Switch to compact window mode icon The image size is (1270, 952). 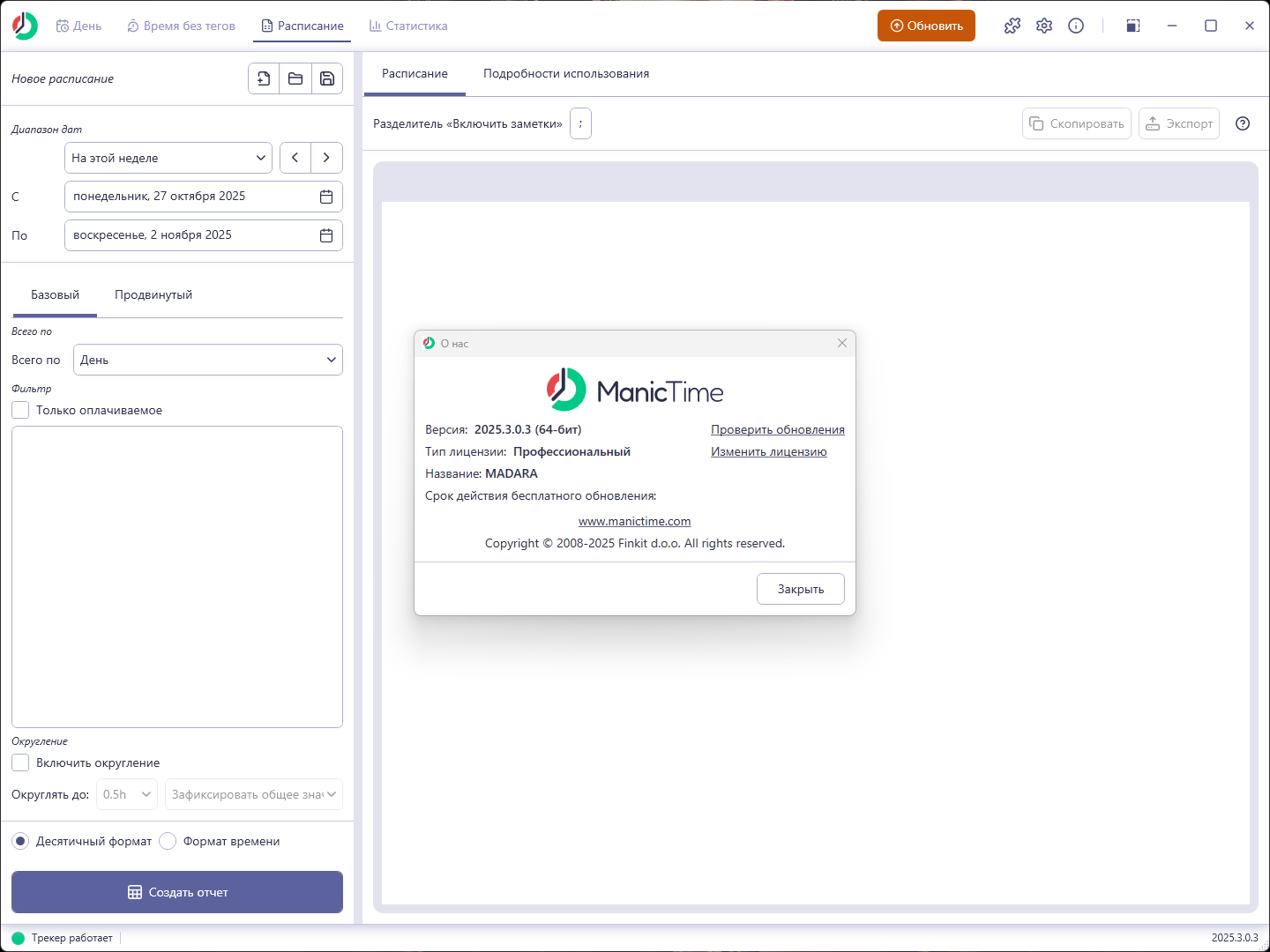(1133, 26)
